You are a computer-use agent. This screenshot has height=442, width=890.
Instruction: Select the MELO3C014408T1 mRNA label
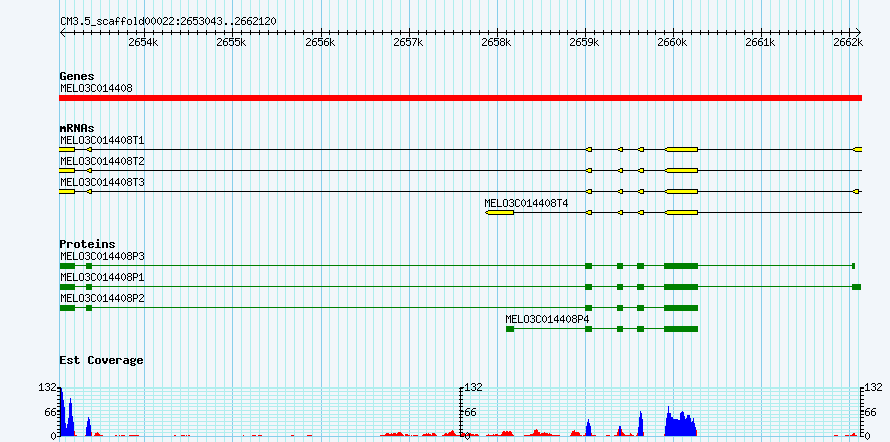(102, 140)
